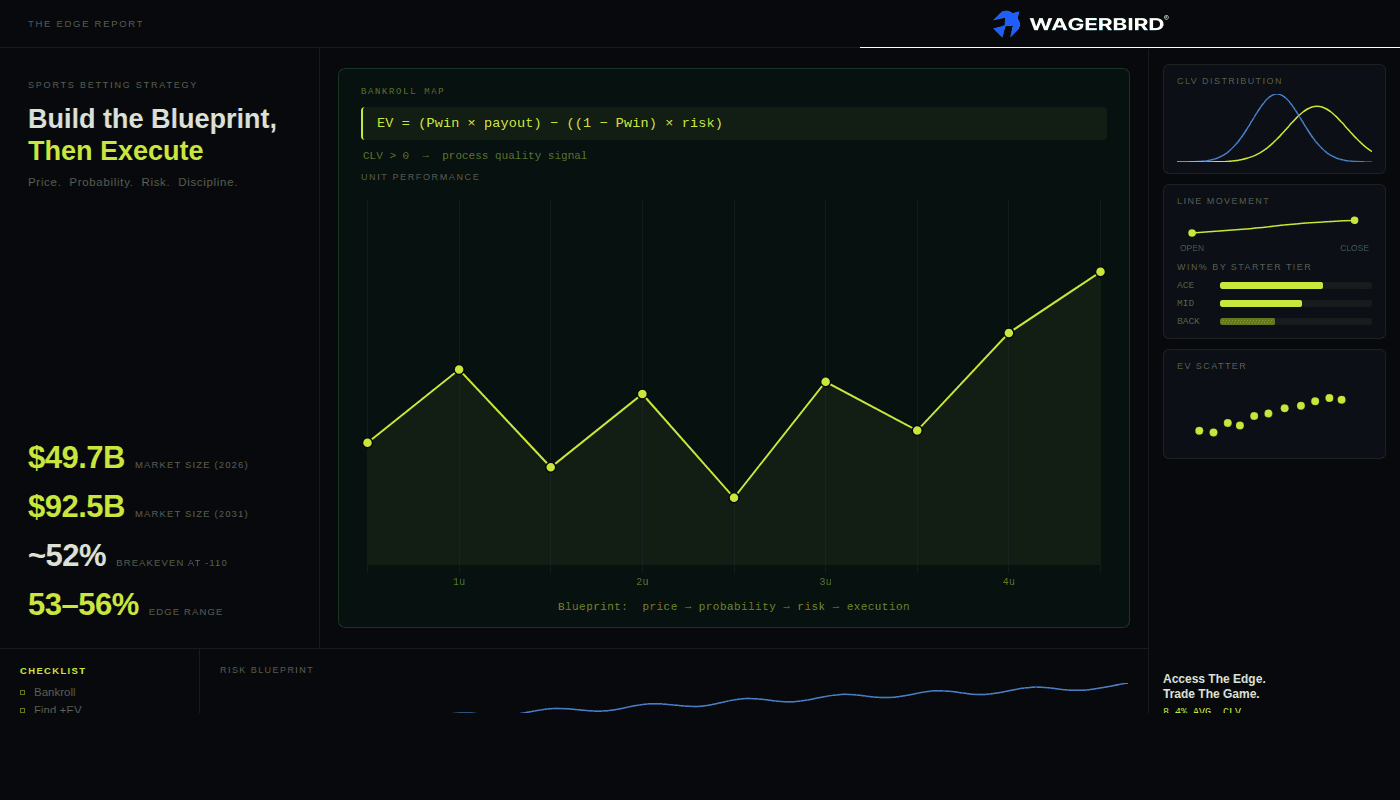Click the CHECKLIST section heading
Image resolution: width=1400 pixels, height=800 pixels.
[x=53, y=671]
